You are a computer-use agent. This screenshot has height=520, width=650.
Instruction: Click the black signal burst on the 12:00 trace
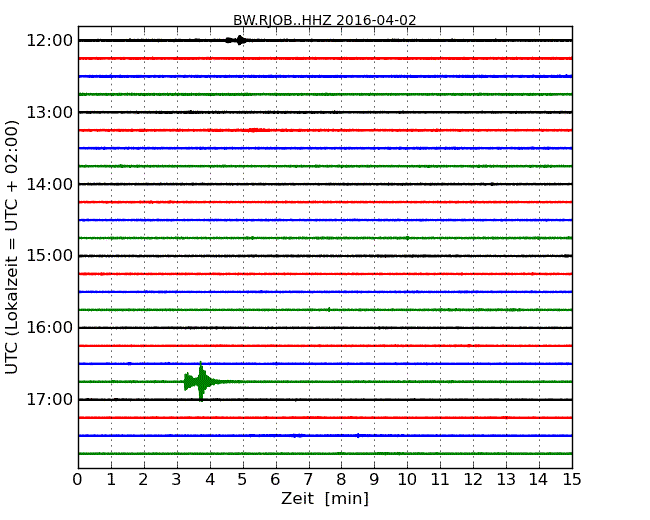[236, 40]
